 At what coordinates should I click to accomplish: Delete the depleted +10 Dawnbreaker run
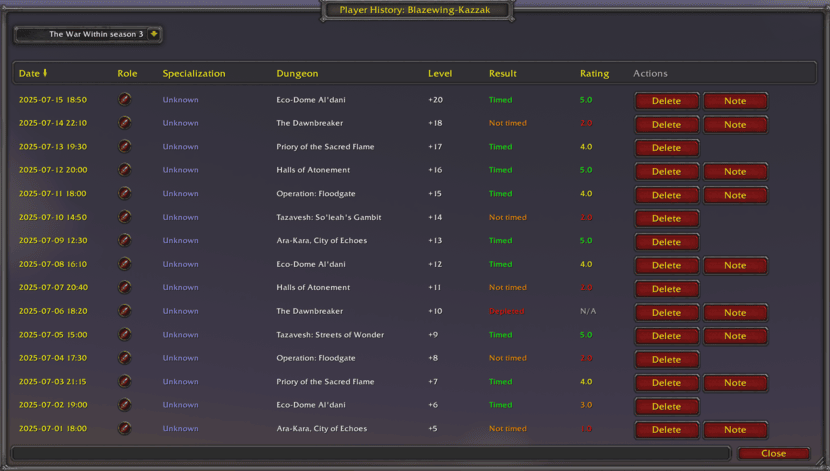tap(666, 312)
